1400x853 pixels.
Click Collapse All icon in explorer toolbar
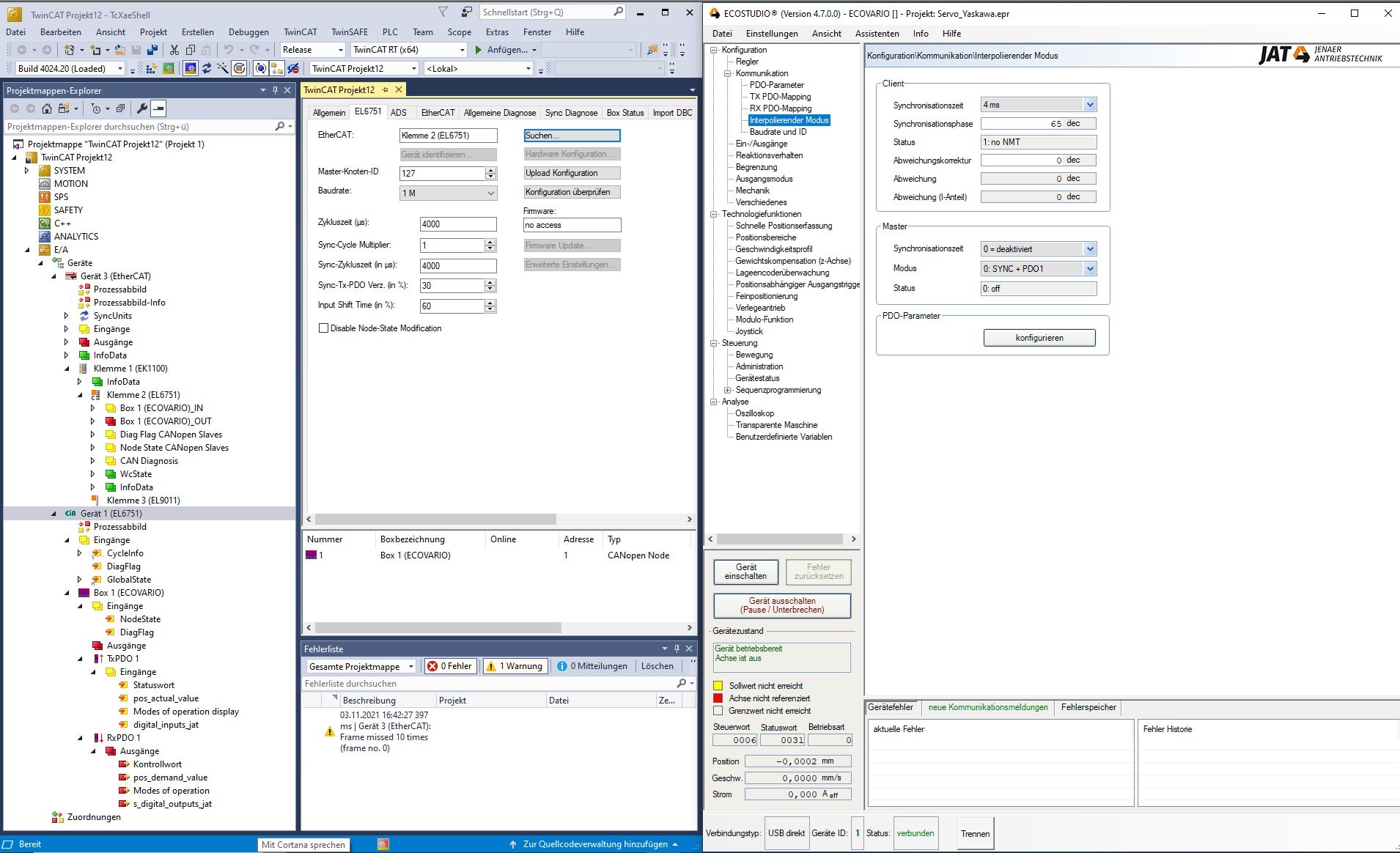121,108
